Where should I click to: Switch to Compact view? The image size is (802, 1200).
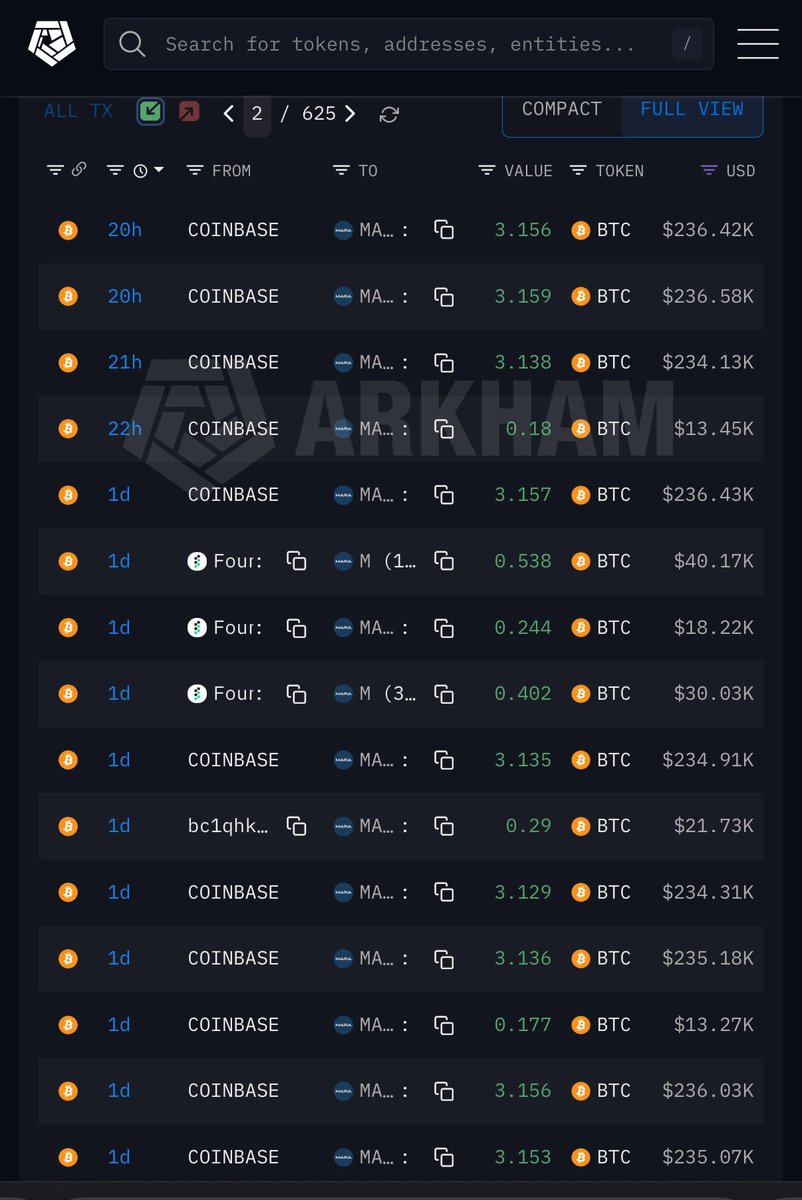(x=562, y=109)
